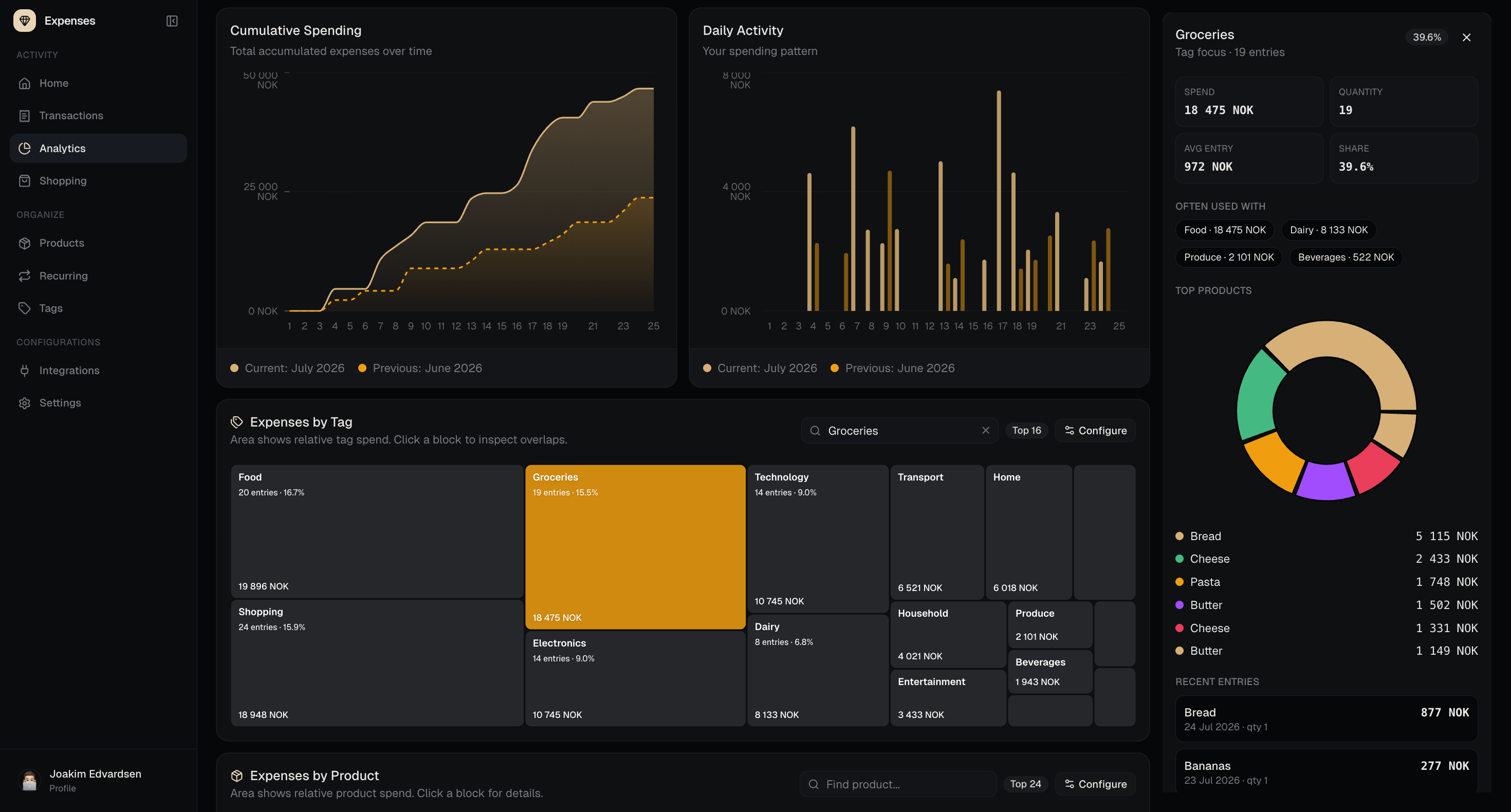1511x812 pixels.
Task: Click the Shopping bag icon
Action: tap(25, 181)
